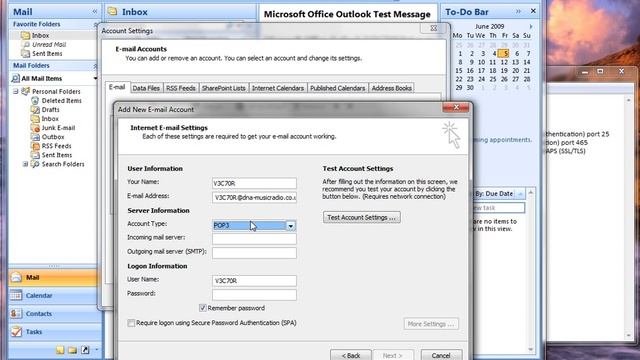The height and width of the screenshot is (360, 640).
Task: Click the Cancel button
Action: 441,355
